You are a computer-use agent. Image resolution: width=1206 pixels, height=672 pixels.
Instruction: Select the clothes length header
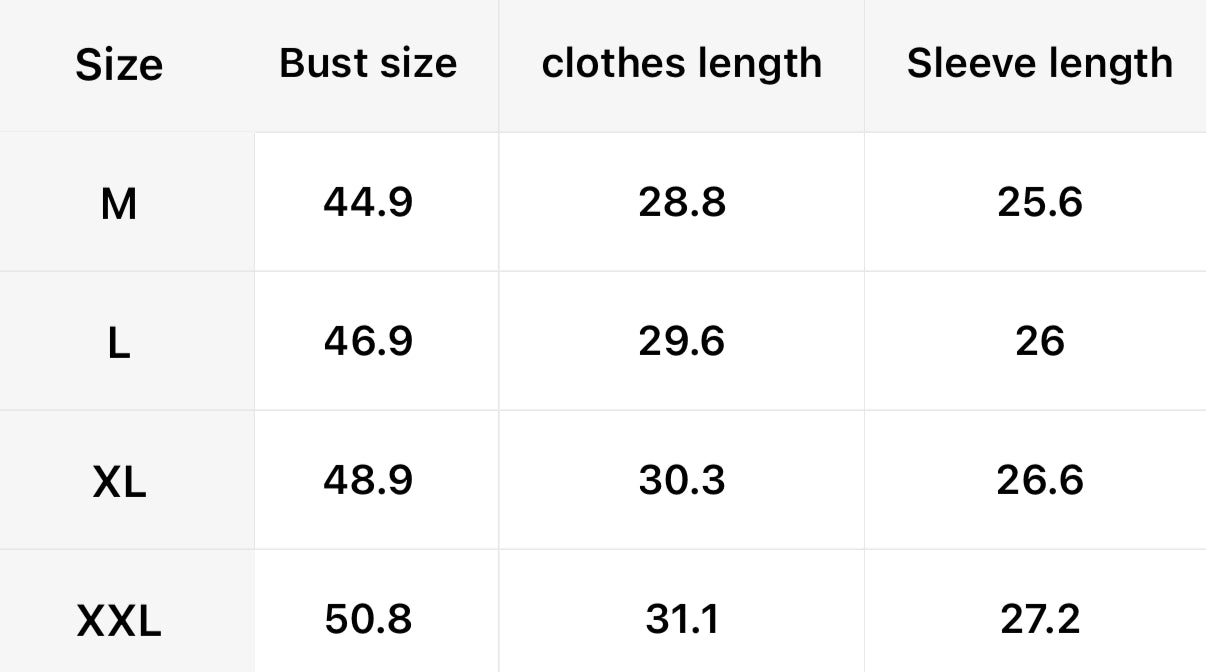coord(681,64)
